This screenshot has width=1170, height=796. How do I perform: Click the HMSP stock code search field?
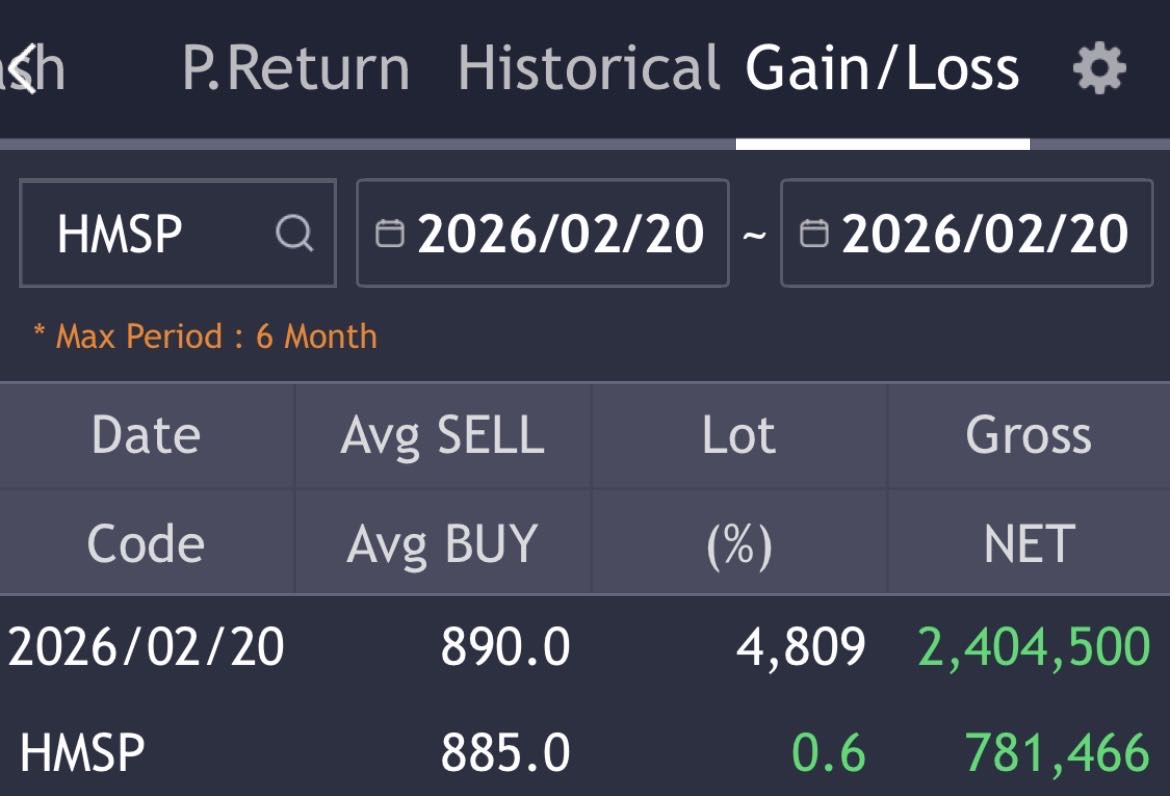pos(150,234)
